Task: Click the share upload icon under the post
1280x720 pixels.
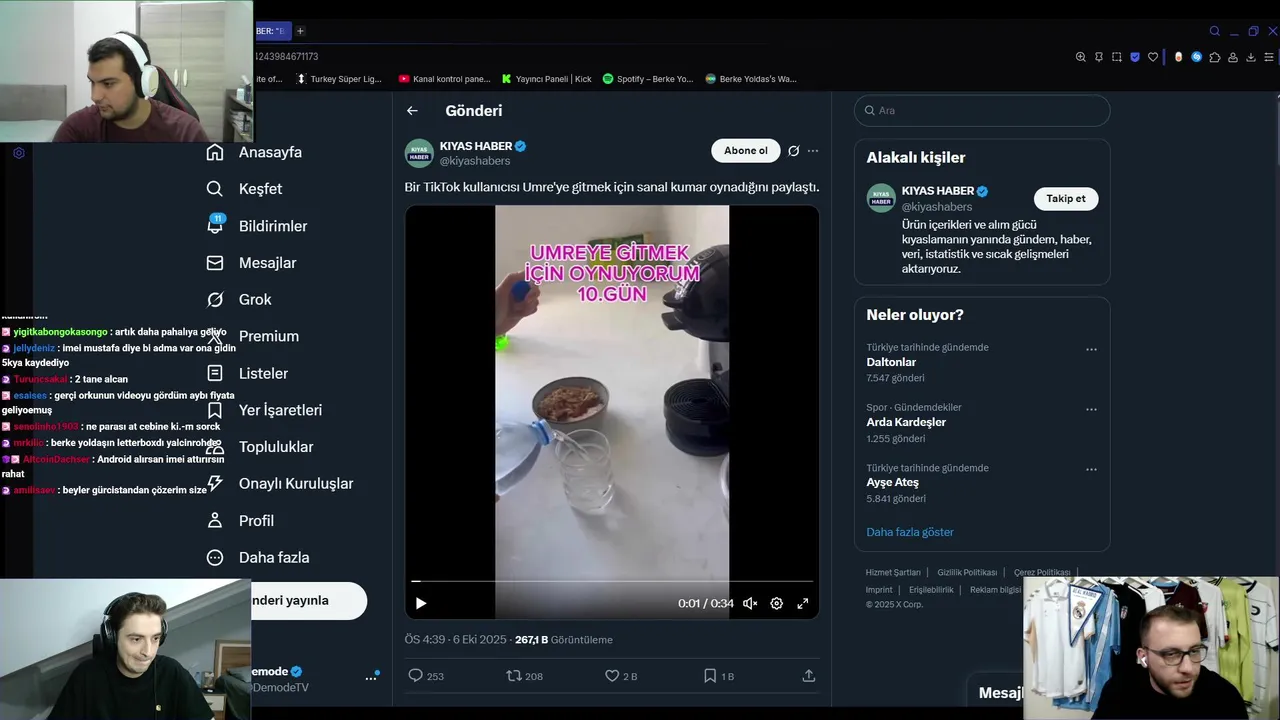Action: coord(809,676)
